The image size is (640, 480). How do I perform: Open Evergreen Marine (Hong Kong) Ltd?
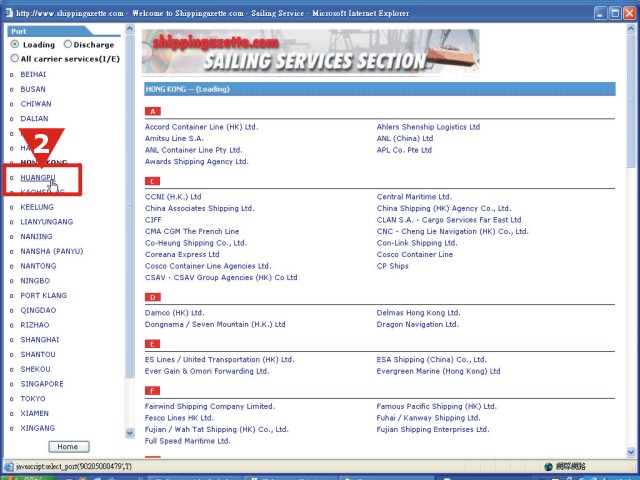tap(438, 371)
